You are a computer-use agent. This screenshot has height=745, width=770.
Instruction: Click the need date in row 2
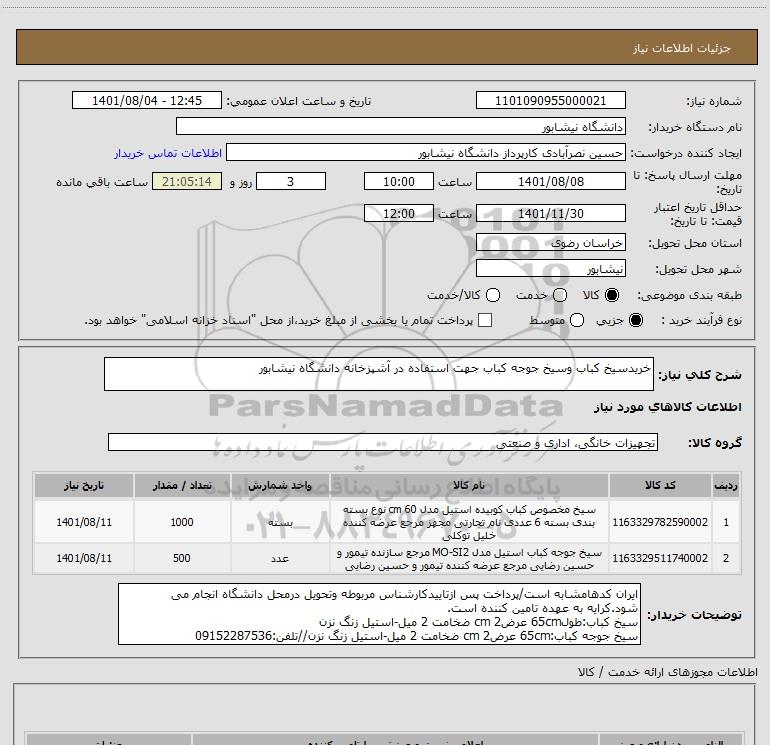tap(84, 558)
